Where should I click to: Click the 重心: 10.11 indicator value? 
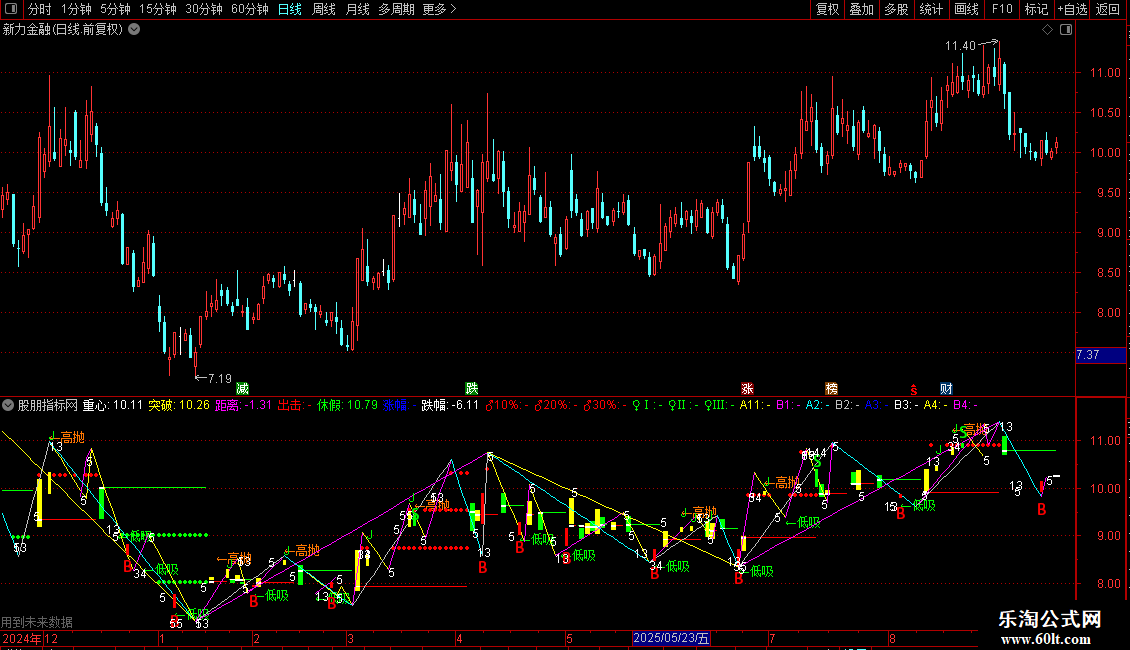112,405
